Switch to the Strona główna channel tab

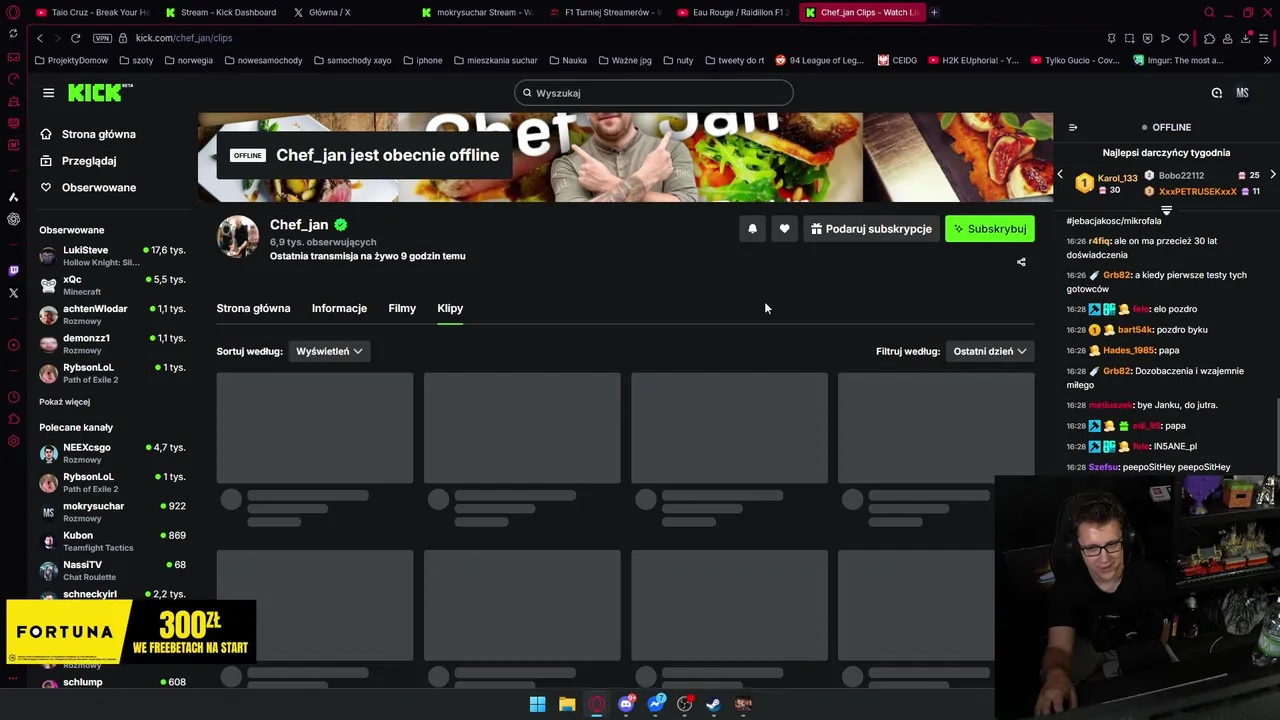click(x=253, y=308)
